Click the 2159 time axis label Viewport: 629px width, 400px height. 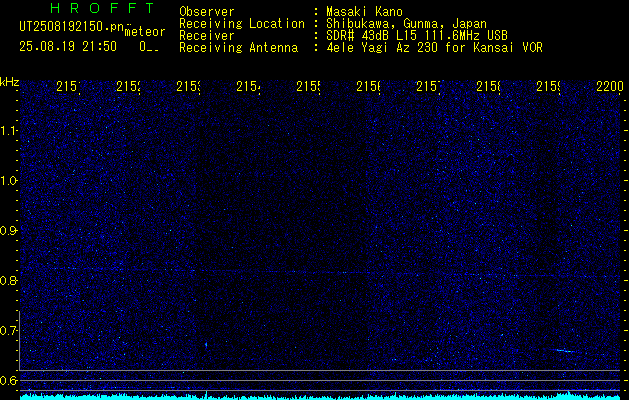click(x=549, y=86)
